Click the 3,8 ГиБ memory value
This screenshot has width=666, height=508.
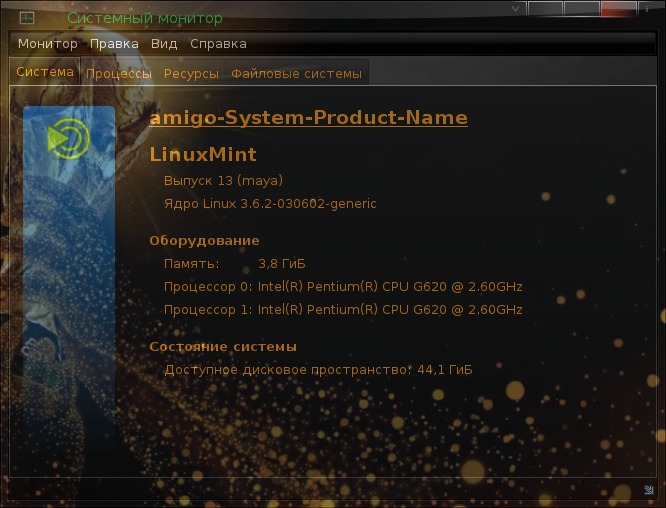[282, 264]
